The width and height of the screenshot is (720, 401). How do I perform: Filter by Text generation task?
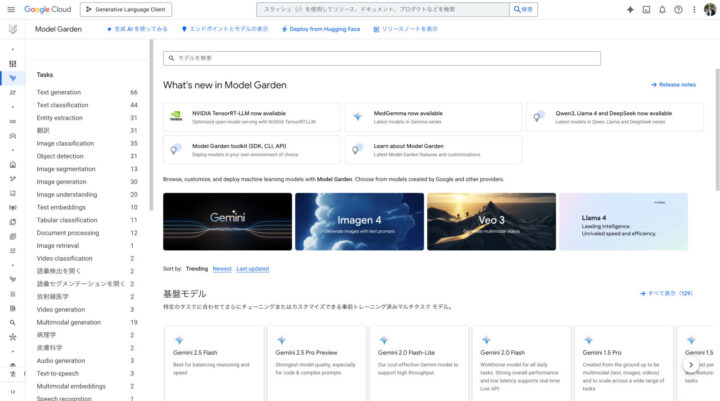(x=87, y=92)
